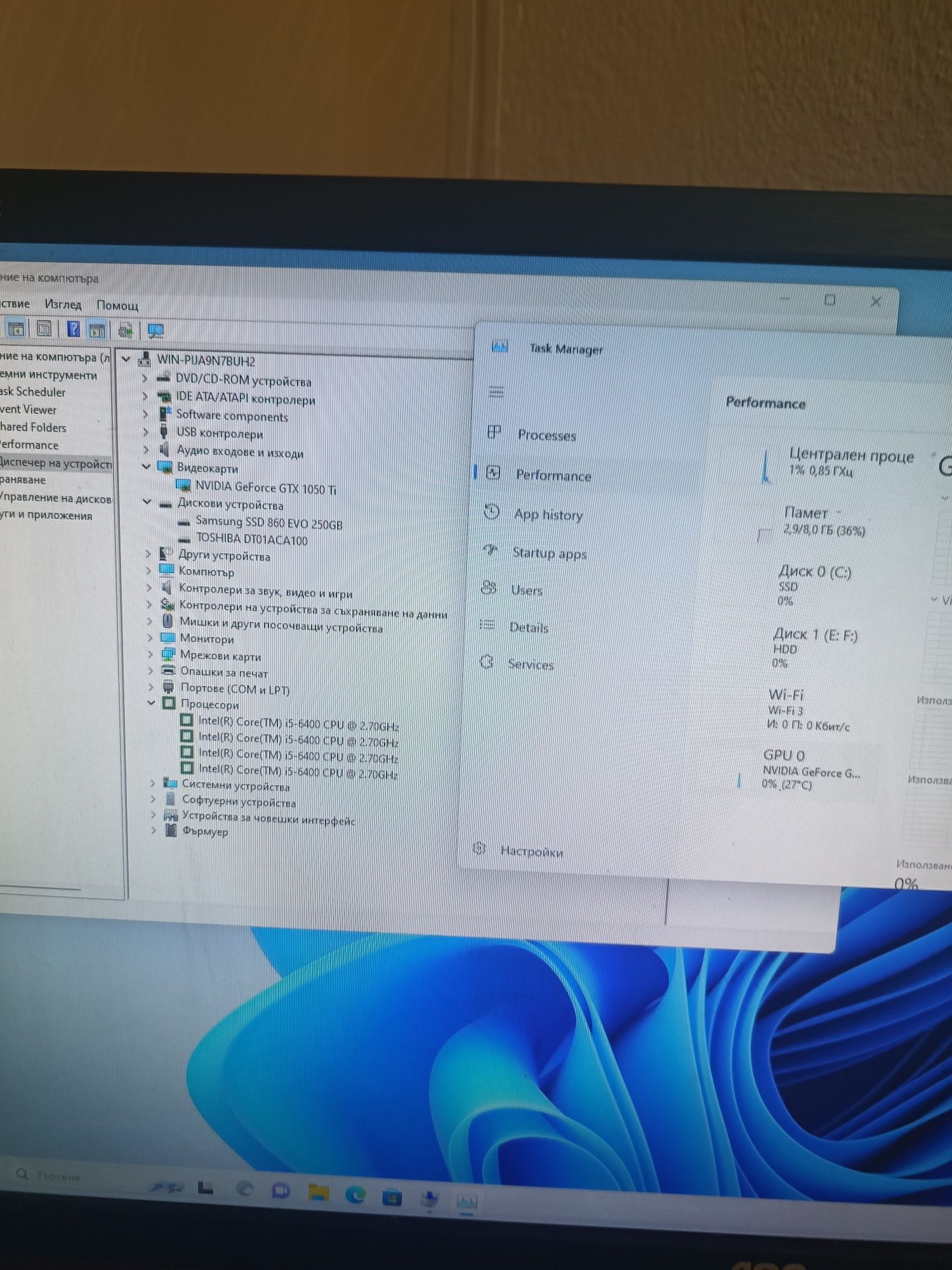The image size is (952, 1270).
Task: Expand Системни устройства node
Action: pyautogui.click(x=152, y=783)
